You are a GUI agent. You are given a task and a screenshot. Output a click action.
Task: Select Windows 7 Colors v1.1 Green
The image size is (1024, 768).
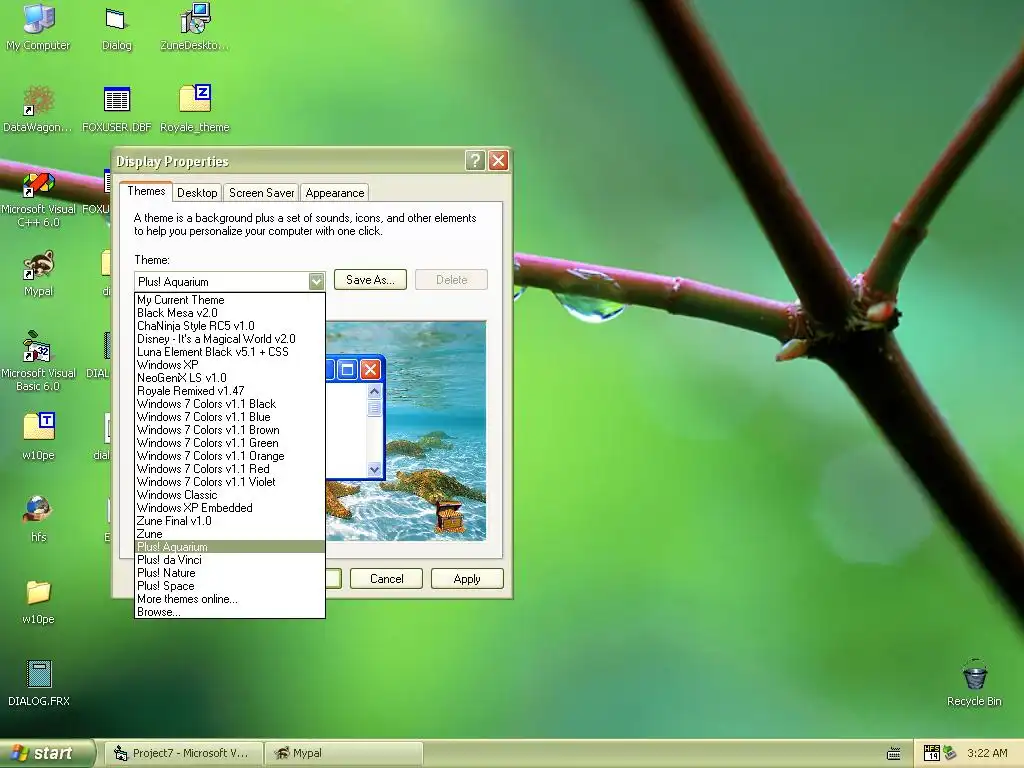click(x=230, y=443)
